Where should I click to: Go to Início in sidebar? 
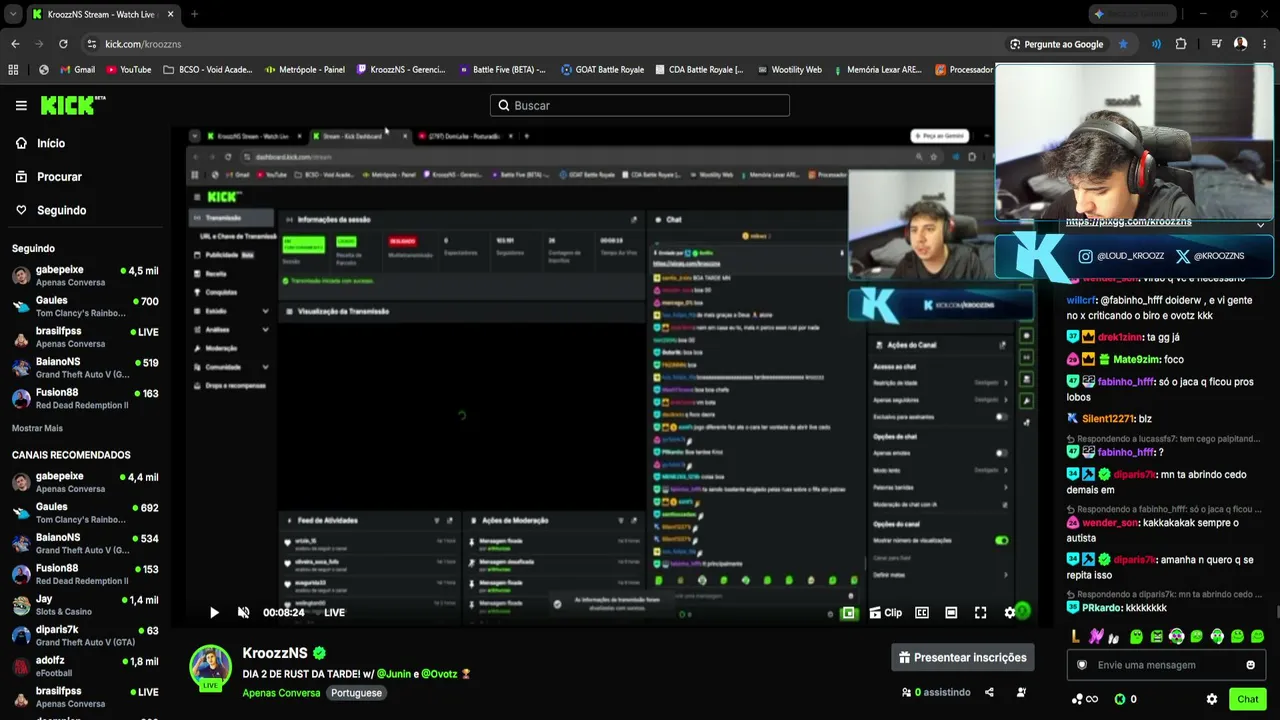tap(40, 143)
